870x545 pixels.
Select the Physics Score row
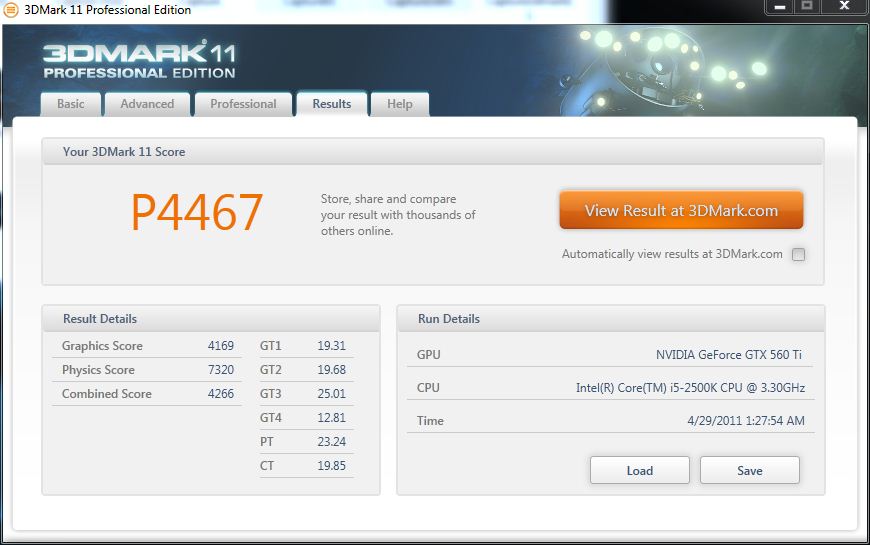(x=147, y=370)
